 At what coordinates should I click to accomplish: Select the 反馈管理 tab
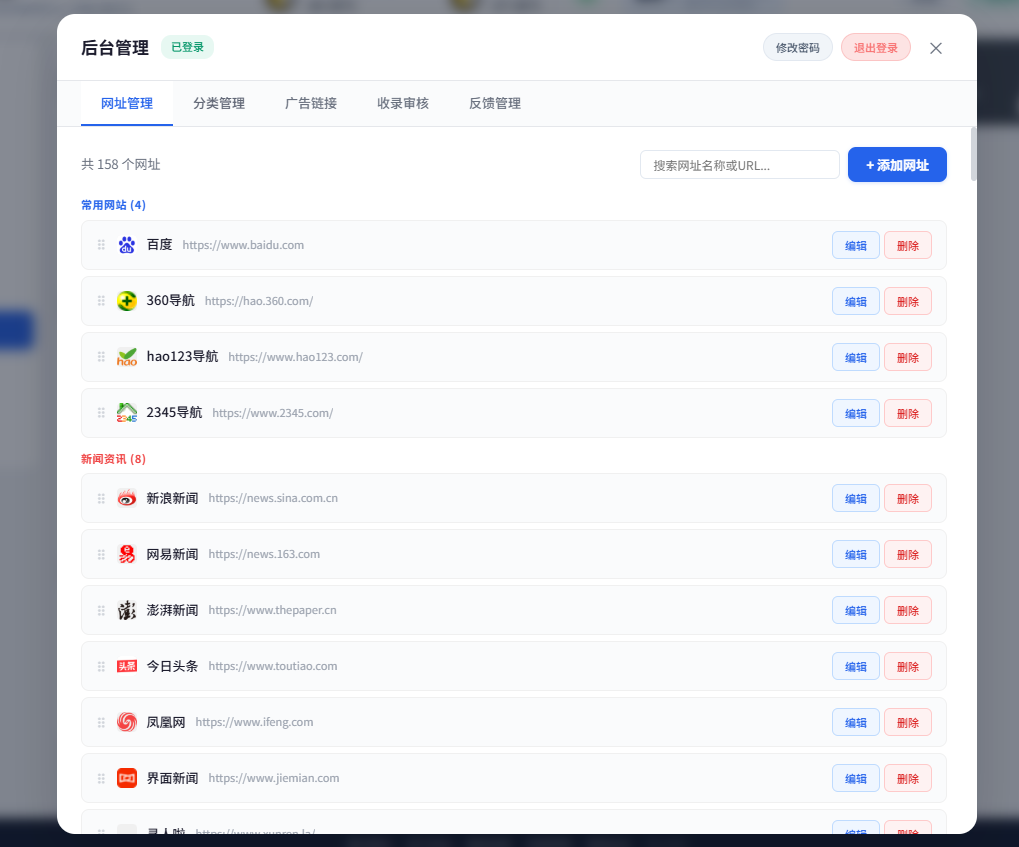495,103
